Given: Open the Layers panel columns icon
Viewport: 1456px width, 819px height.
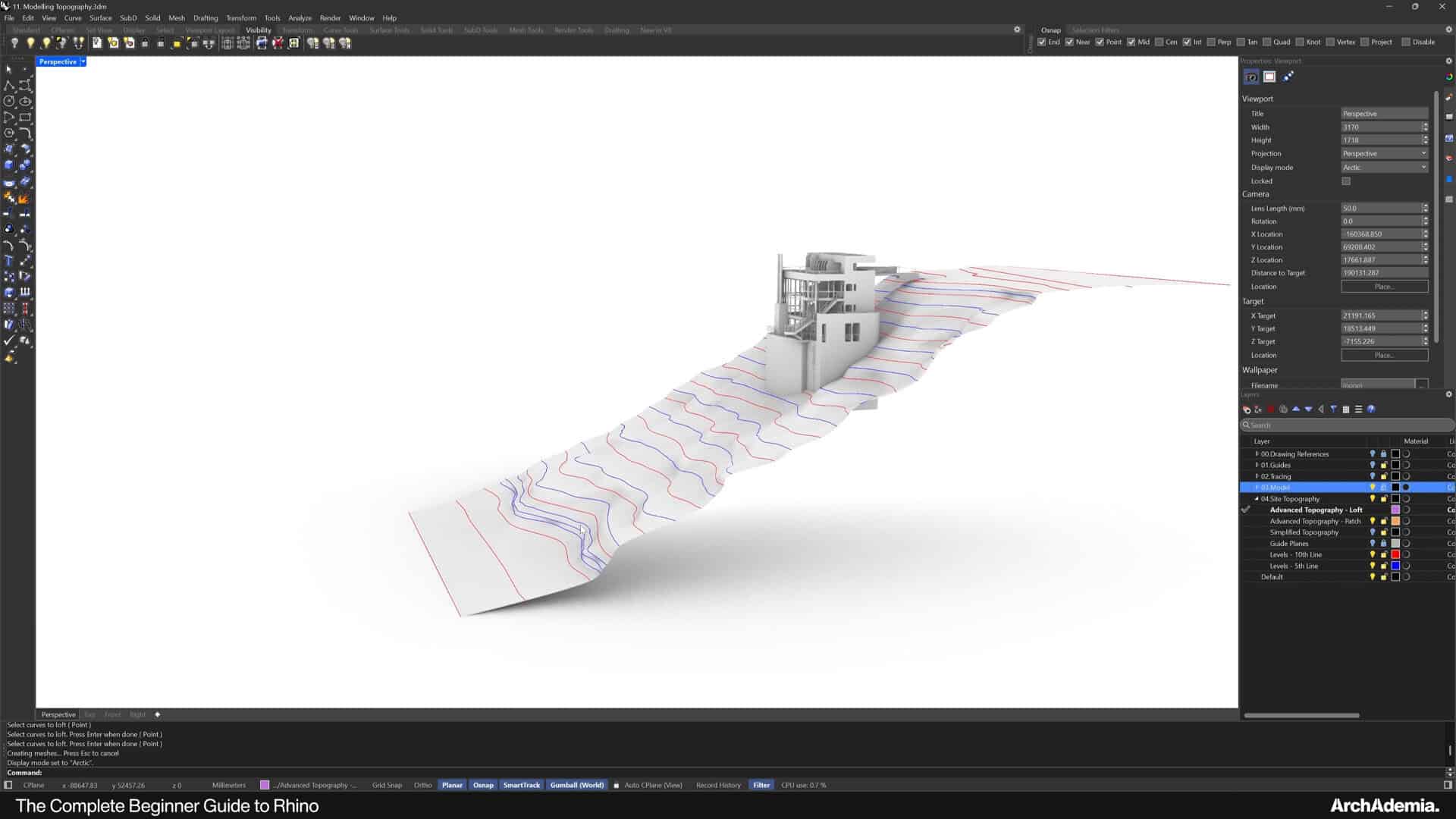Looking at the screenshot, I should click(x=1346, y=409).
